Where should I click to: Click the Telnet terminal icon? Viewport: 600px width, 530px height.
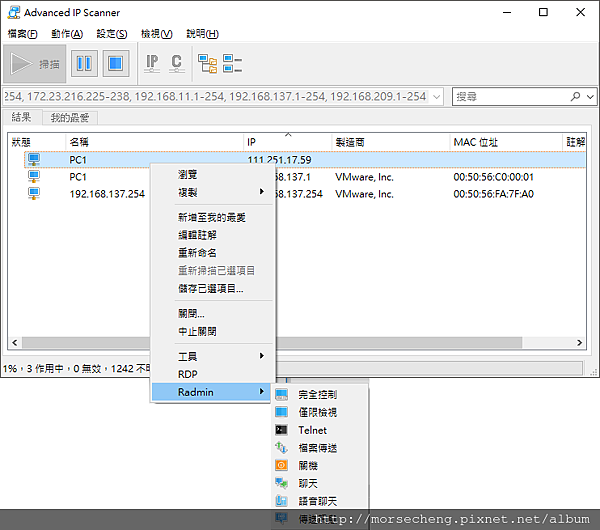tap(281, 430)
